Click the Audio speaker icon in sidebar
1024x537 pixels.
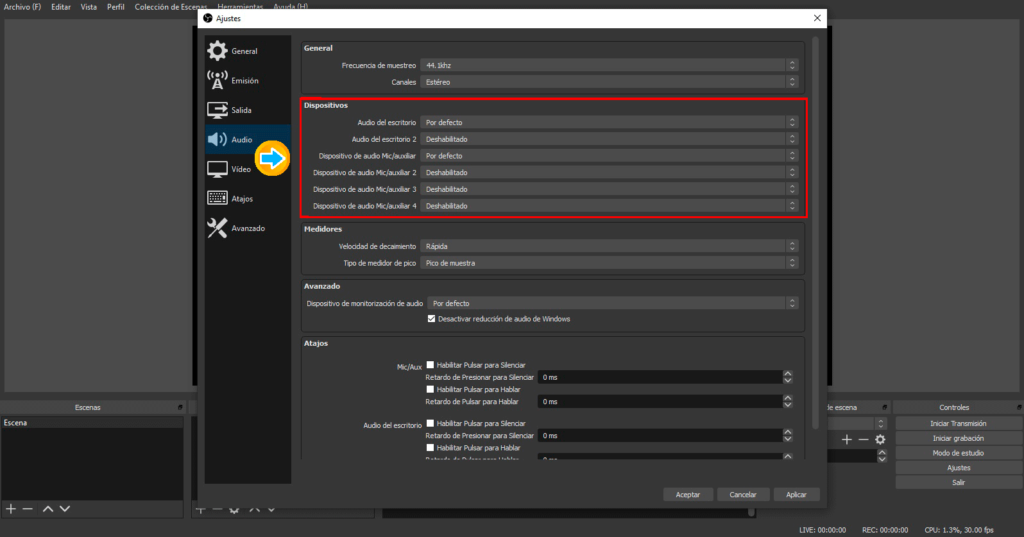pyautogui.click(x=217, y=140)
